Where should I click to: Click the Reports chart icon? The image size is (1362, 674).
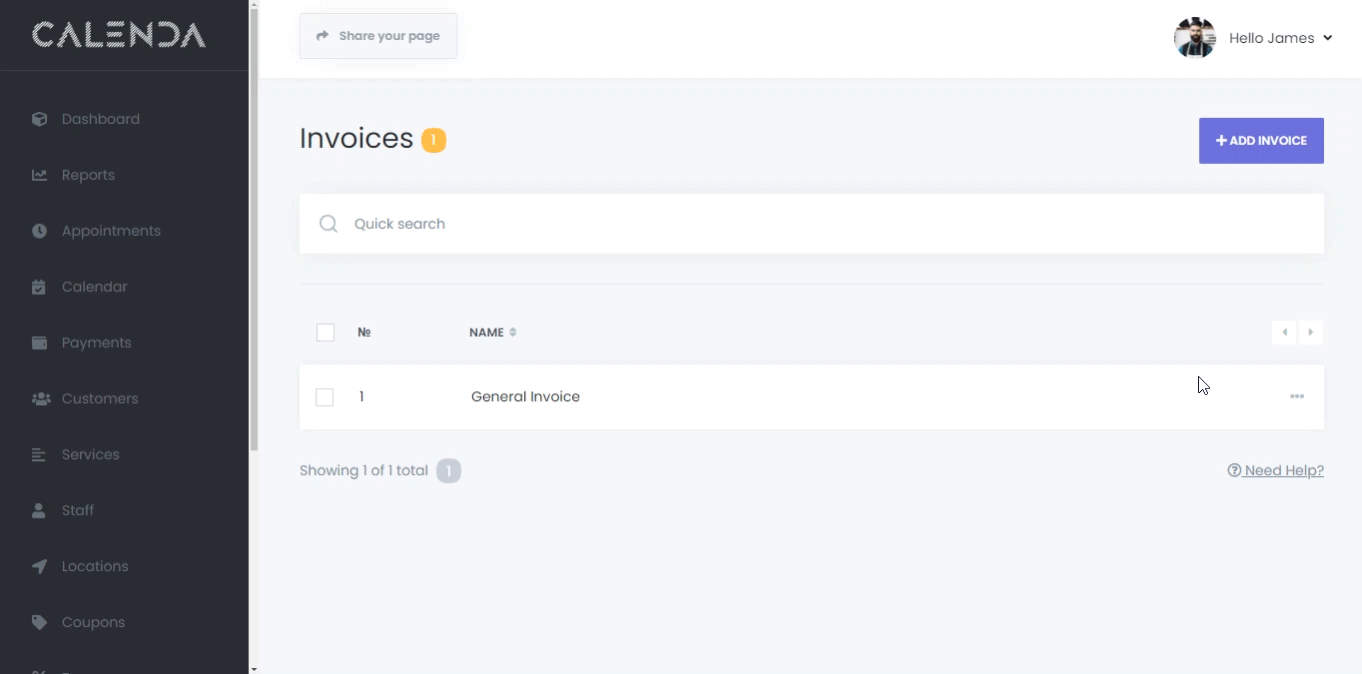coord(39,175)
